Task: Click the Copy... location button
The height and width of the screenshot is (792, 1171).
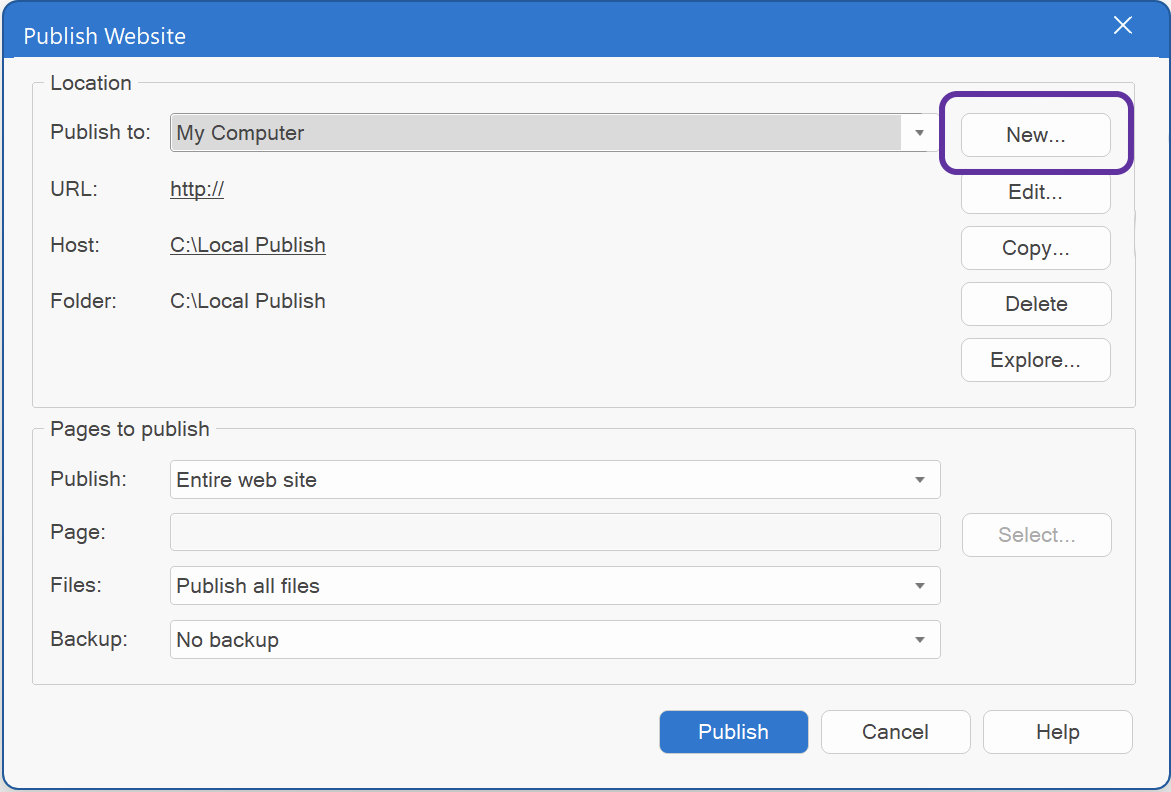Action: pos(1035,248)
